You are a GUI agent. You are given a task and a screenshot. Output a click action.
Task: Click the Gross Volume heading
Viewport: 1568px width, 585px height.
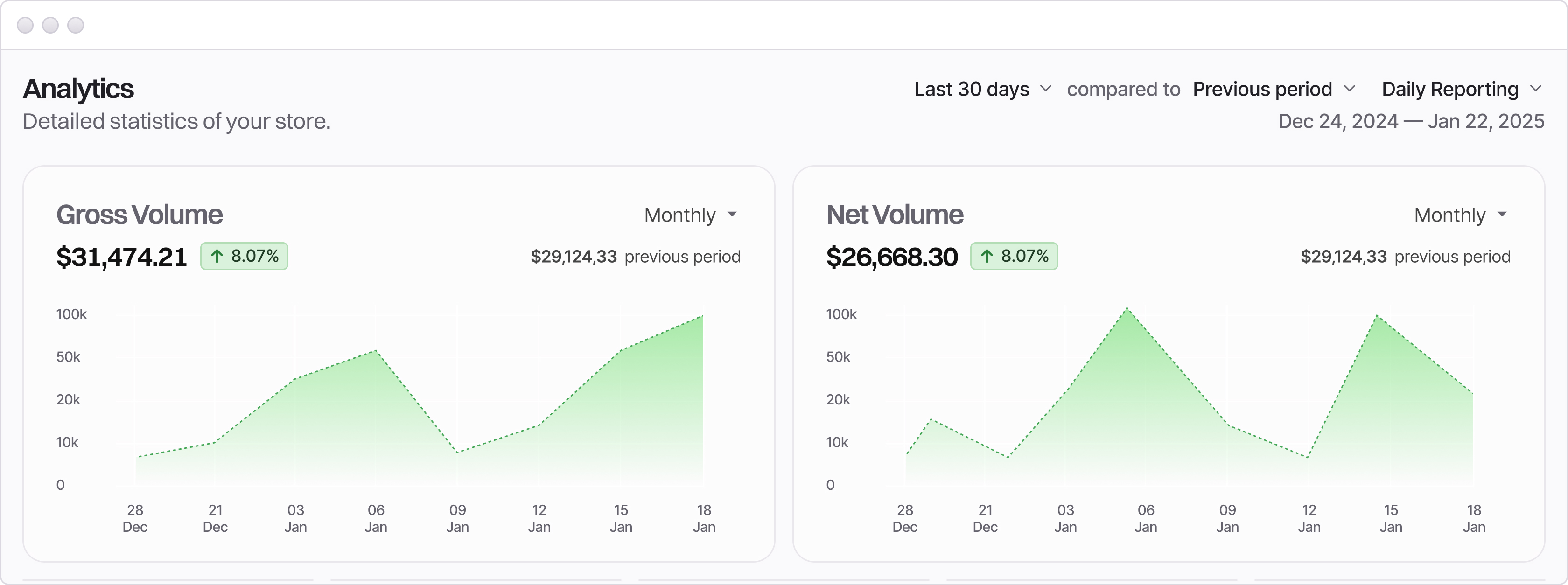coord(140,215)
